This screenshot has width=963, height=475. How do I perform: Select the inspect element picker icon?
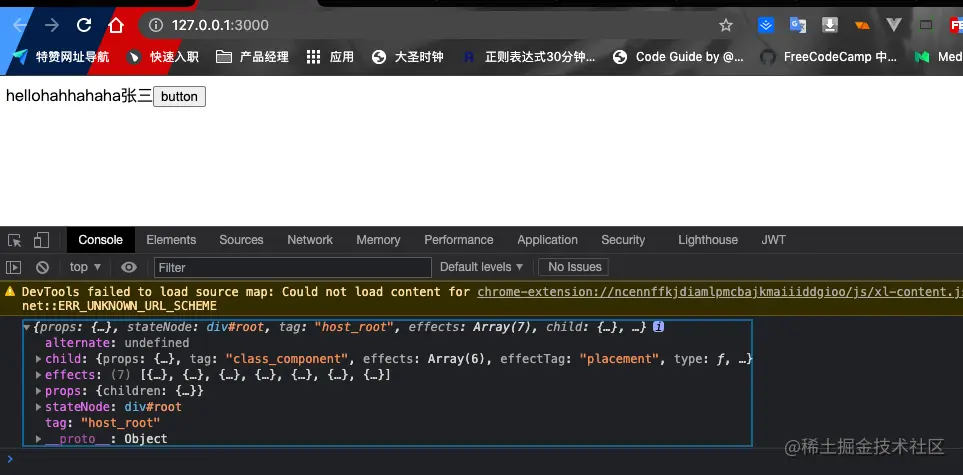15,240
